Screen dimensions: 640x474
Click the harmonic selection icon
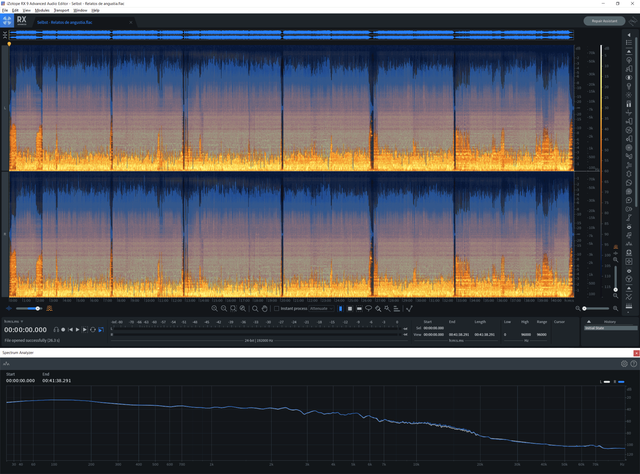click(x=397, y=309)
